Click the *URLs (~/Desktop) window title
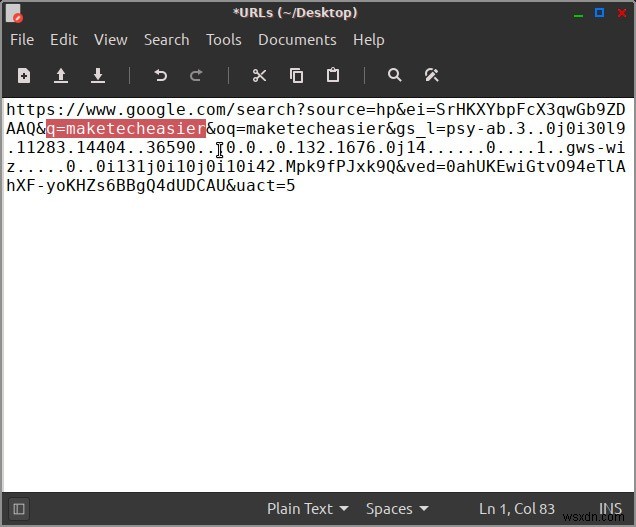This screenshot has height=527, width=636. click(x=295, y=13)
